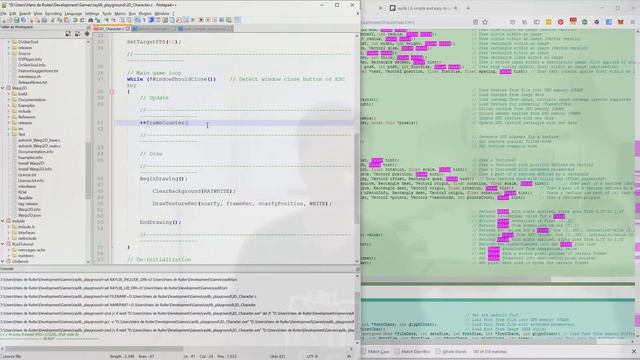The width and height of the screenshot is (640, 360).
Task: Click the bookmark star in Firefox address bar
Action: pyautogui.click(x=485, y=22)
